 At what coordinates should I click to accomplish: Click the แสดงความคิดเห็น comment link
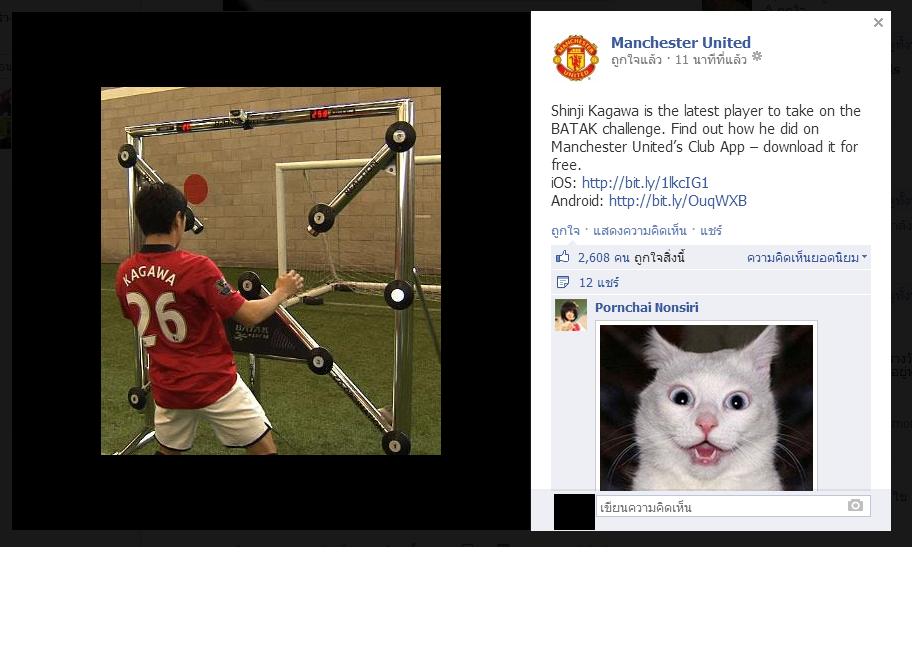[640, 230]
